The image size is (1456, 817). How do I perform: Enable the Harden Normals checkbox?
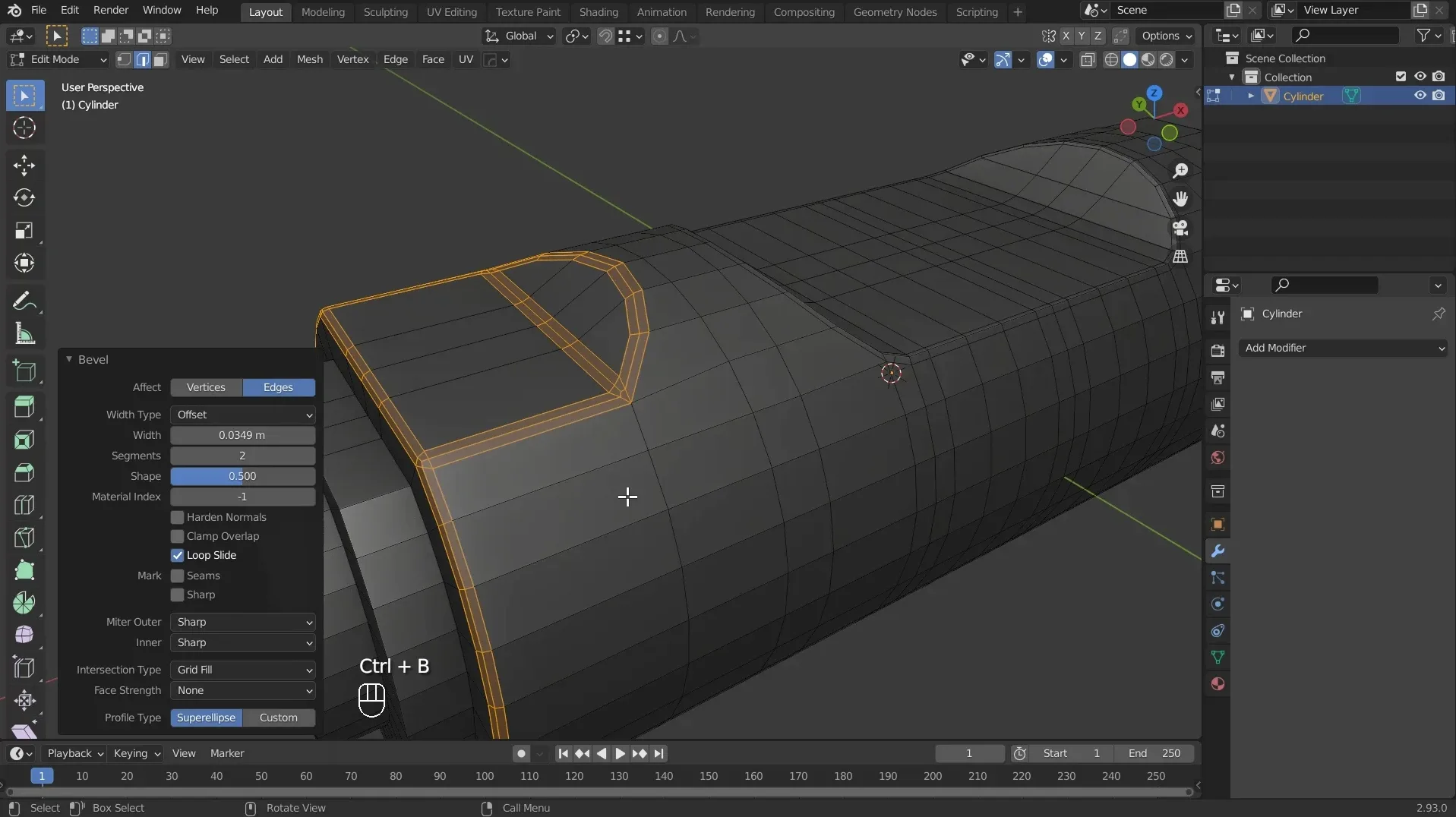[x=178, y=517]
